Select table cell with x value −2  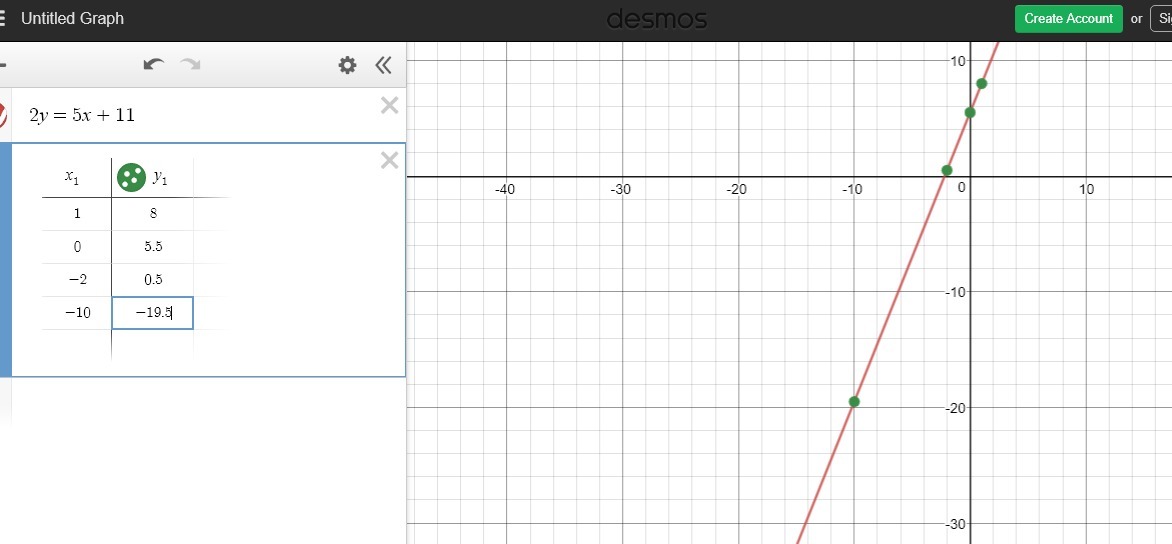(x=77, y=279)
